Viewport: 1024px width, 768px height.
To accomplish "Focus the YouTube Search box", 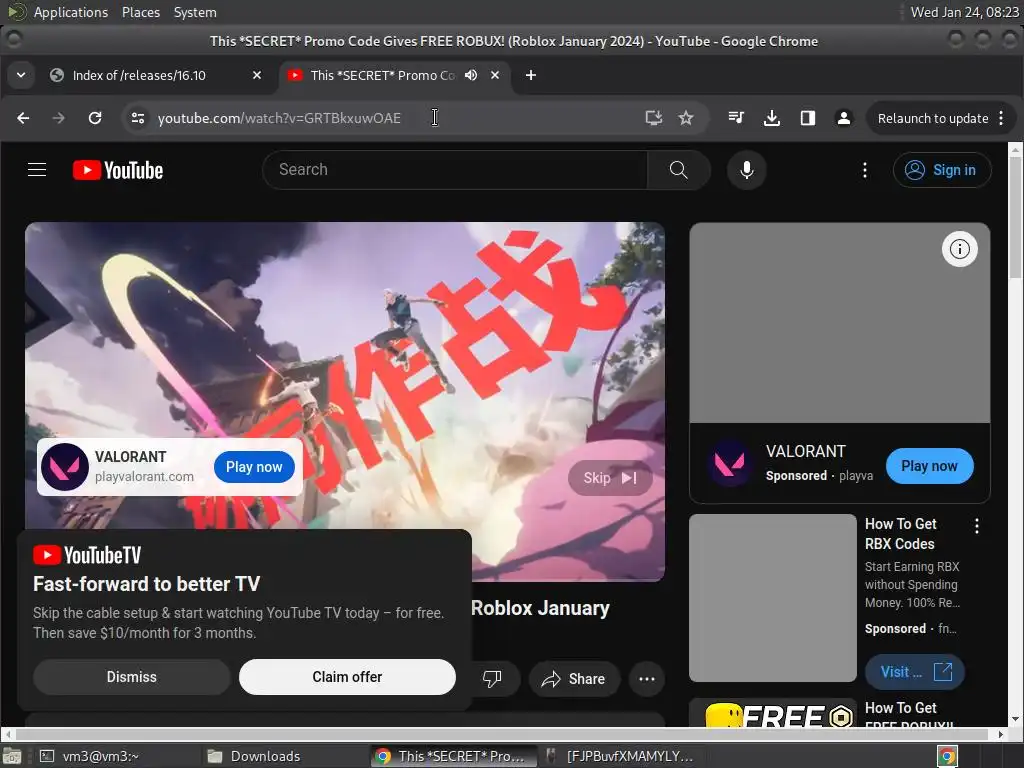I will pos(455,170).
